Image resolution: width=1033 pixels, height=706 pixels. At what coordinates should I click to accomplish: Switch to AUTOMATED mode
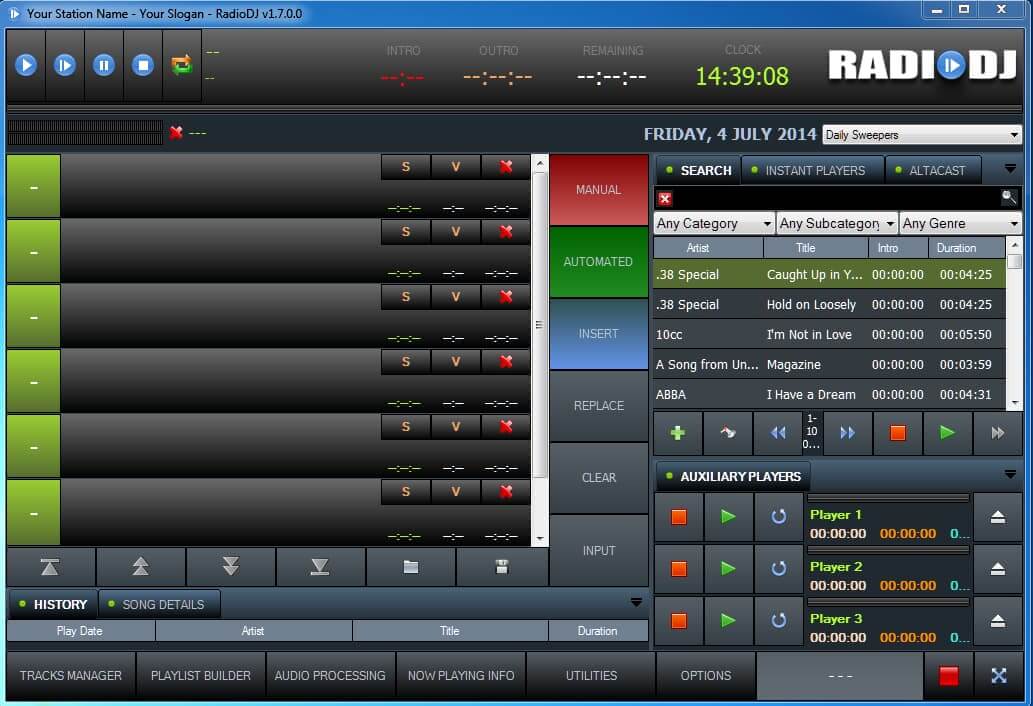(x=598, y=261)
